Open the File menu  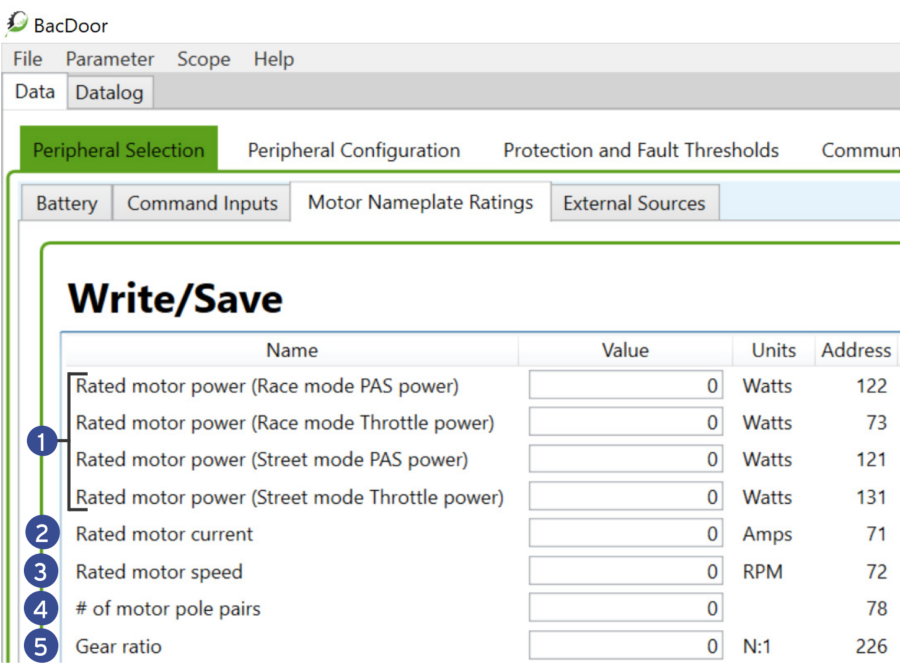tap(28, 59)
